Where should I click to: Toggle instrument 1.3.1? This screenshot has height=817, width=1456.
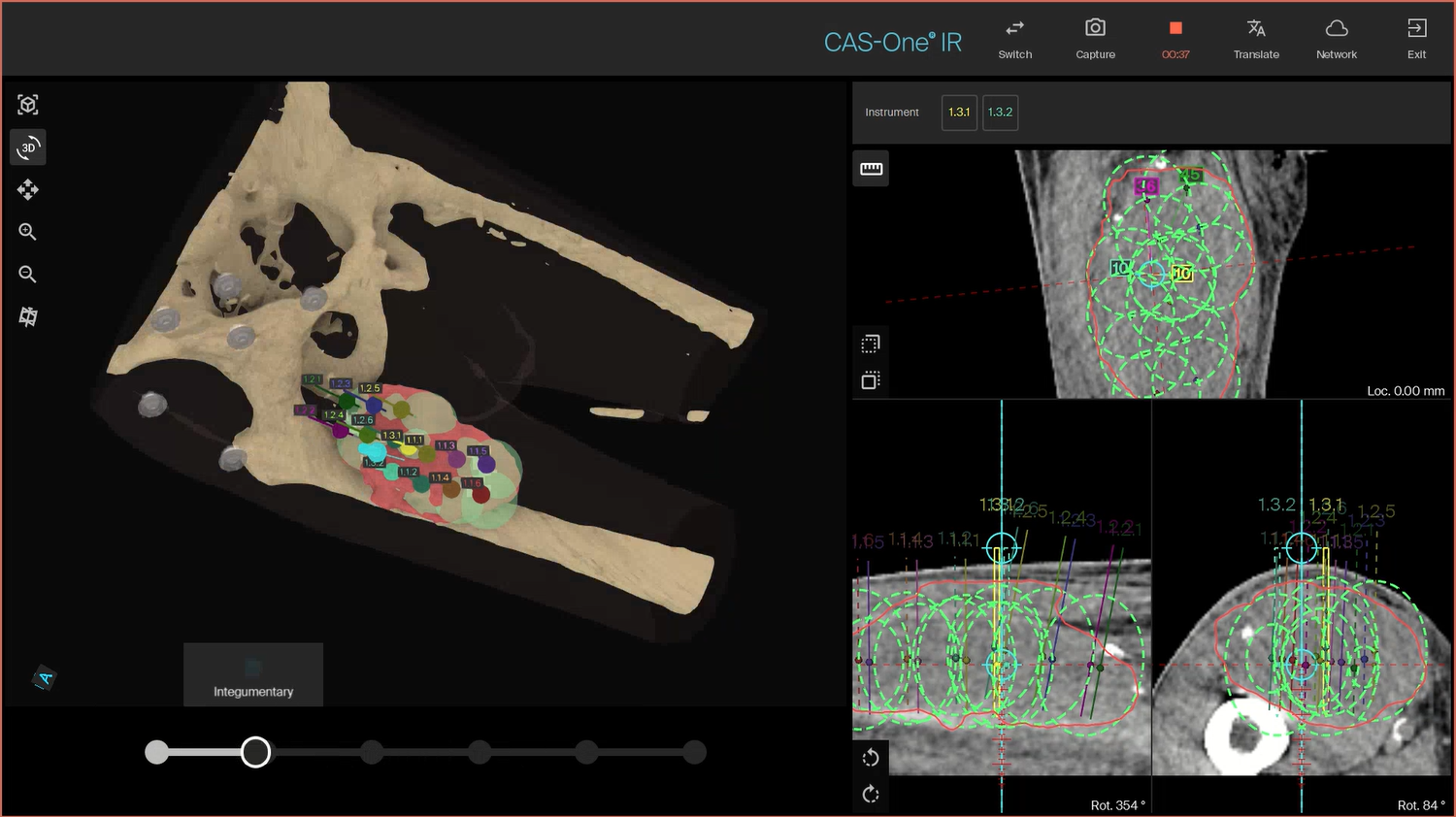point(959,112)
